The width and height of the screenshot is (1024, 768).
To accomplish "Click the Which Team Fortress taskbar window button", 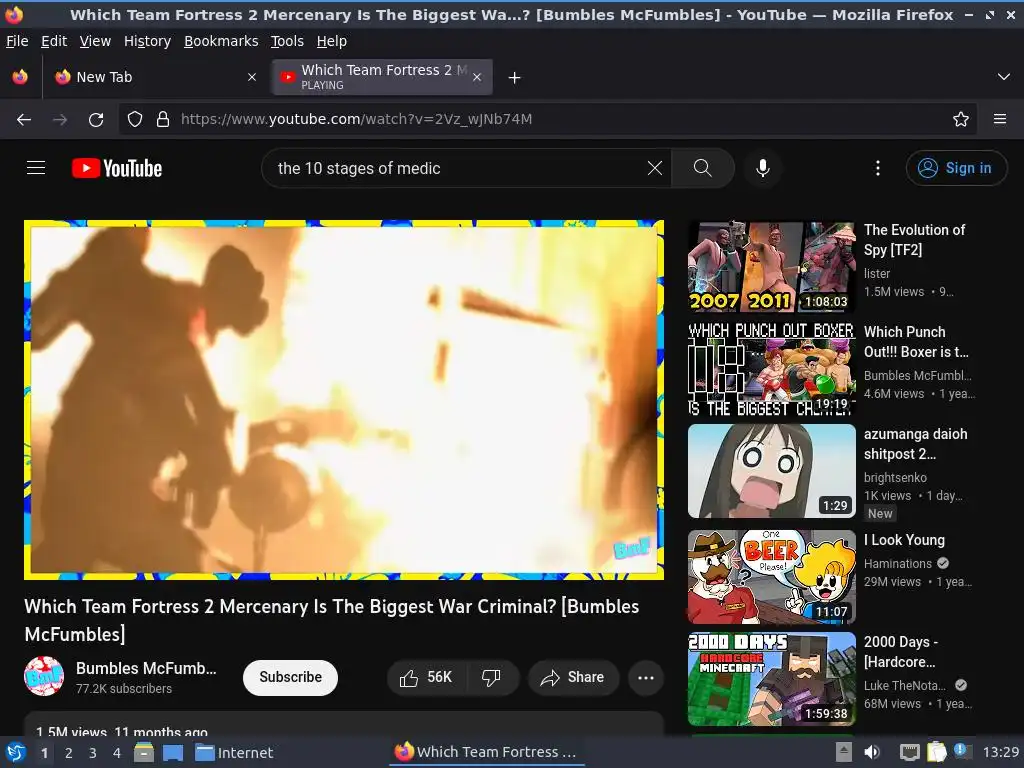I will (487, 752).
